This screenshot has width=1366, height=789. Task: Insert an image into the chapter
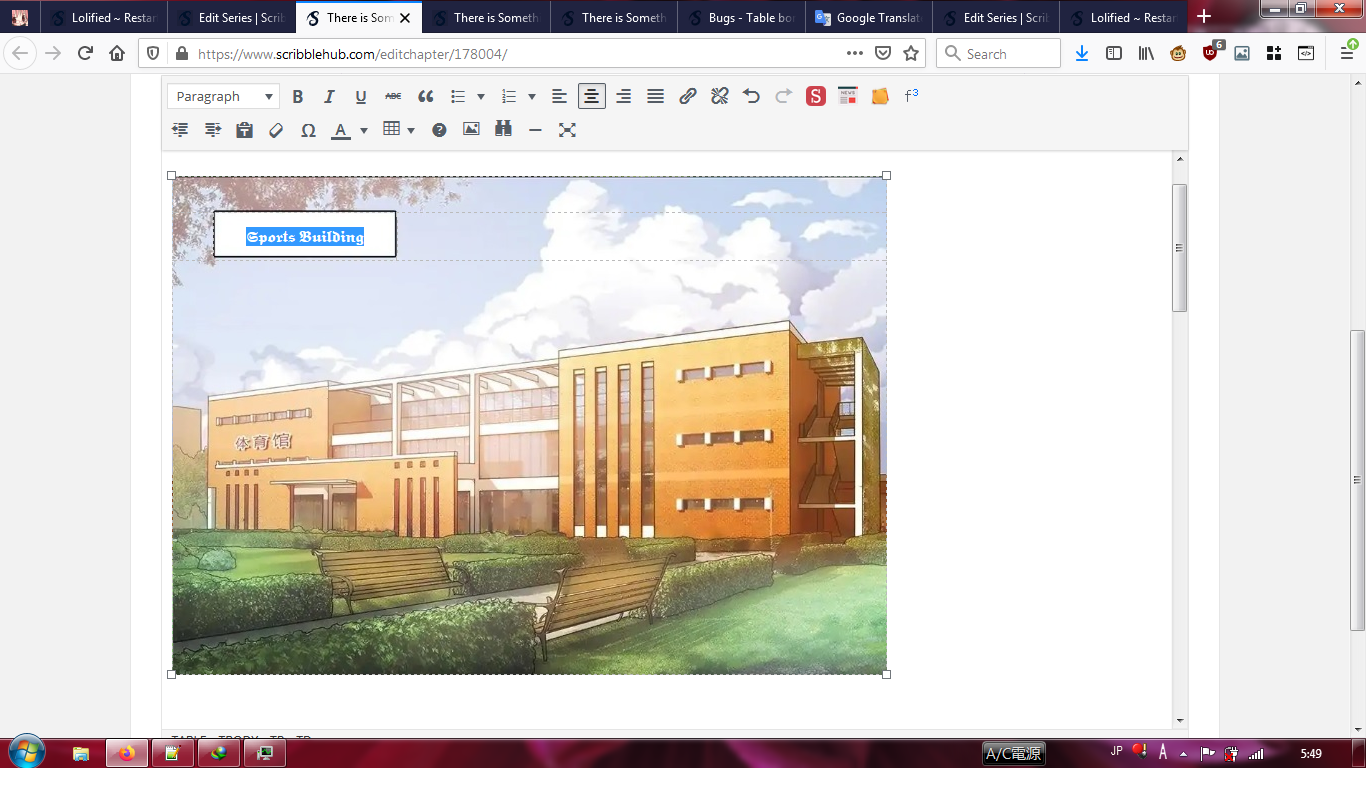pyautogui.click(x=471, y=129)
